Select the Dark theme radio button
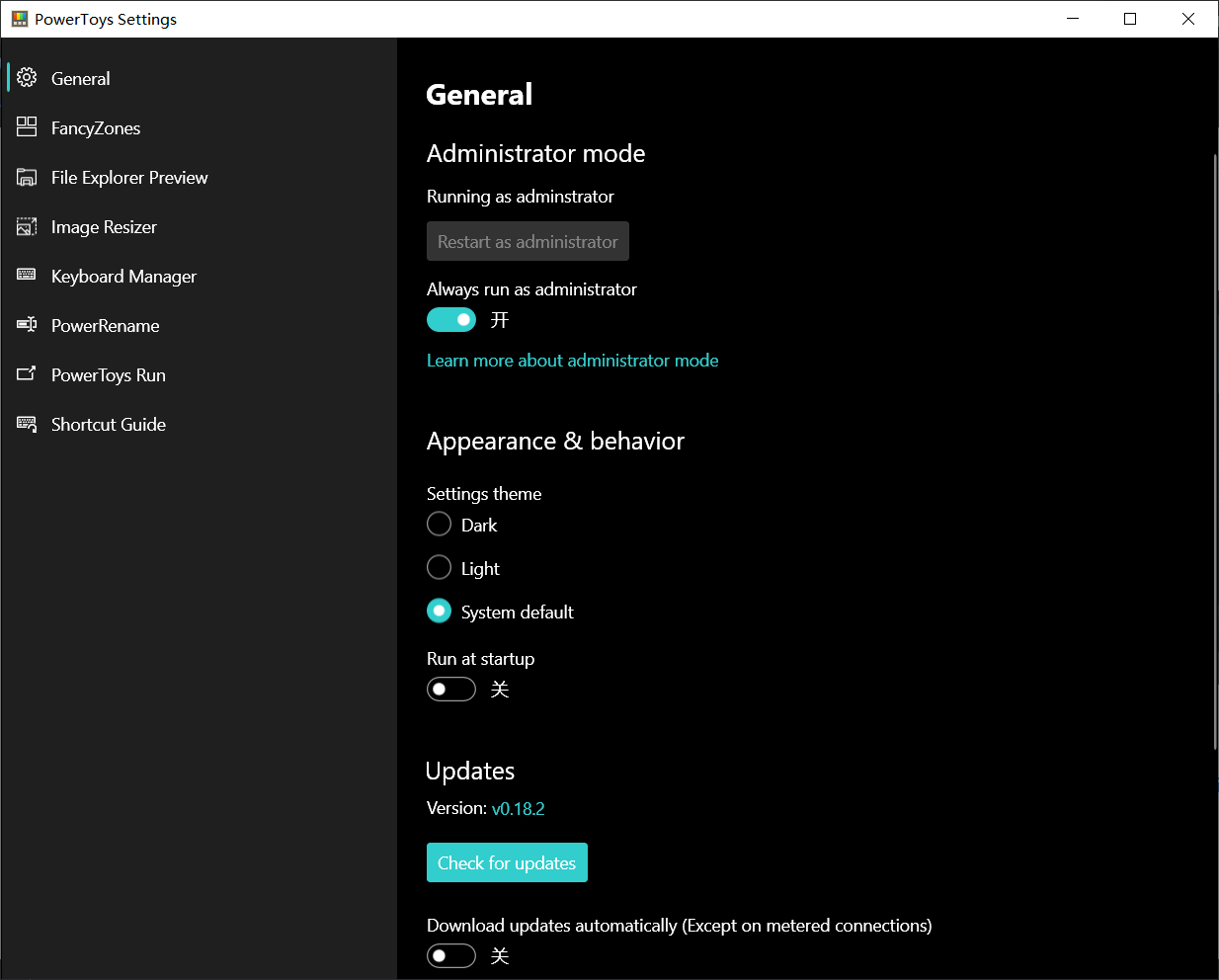Image resolution: width=1219 pixels, height=980 pixels. pyautogui.click(x=440, y=525)
